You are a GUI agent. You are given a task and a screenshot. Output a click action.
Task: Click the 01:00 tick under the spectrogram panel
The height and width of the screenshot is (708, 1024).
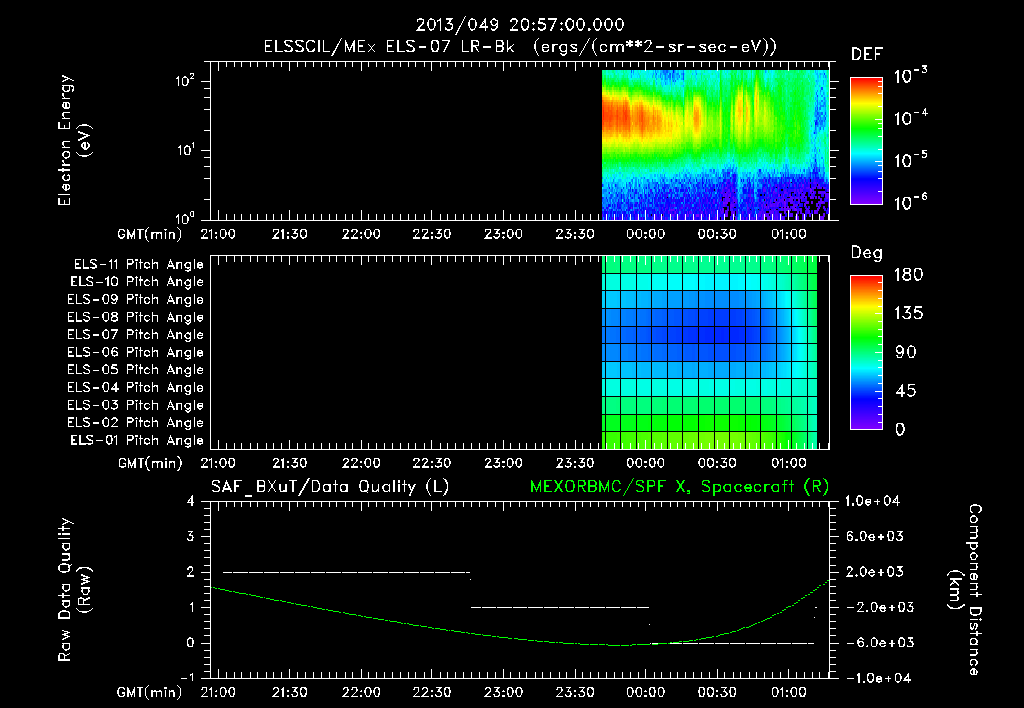pos(788,234)
